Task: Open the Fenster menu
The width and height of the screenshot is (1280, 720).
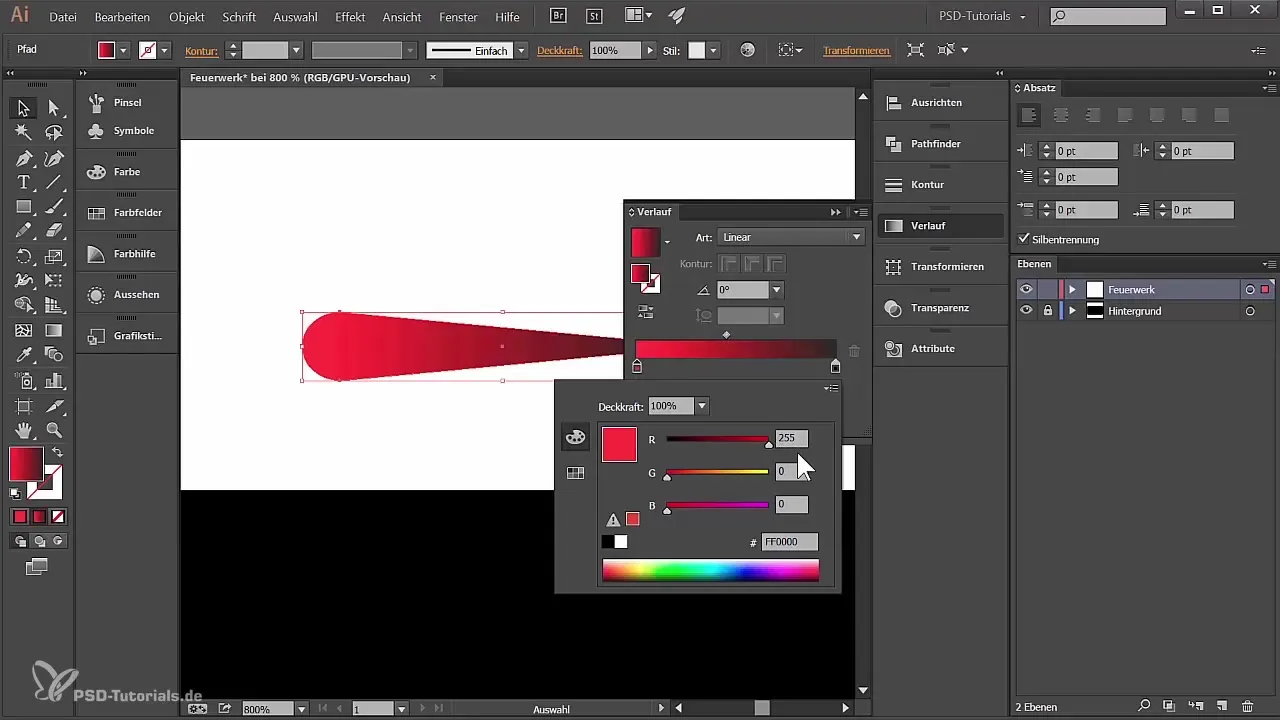Action: tap(458, 17)
